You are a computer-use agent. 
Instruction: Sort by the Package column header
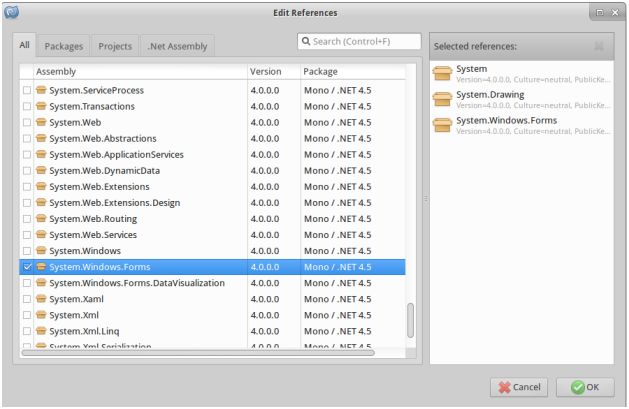353,71
